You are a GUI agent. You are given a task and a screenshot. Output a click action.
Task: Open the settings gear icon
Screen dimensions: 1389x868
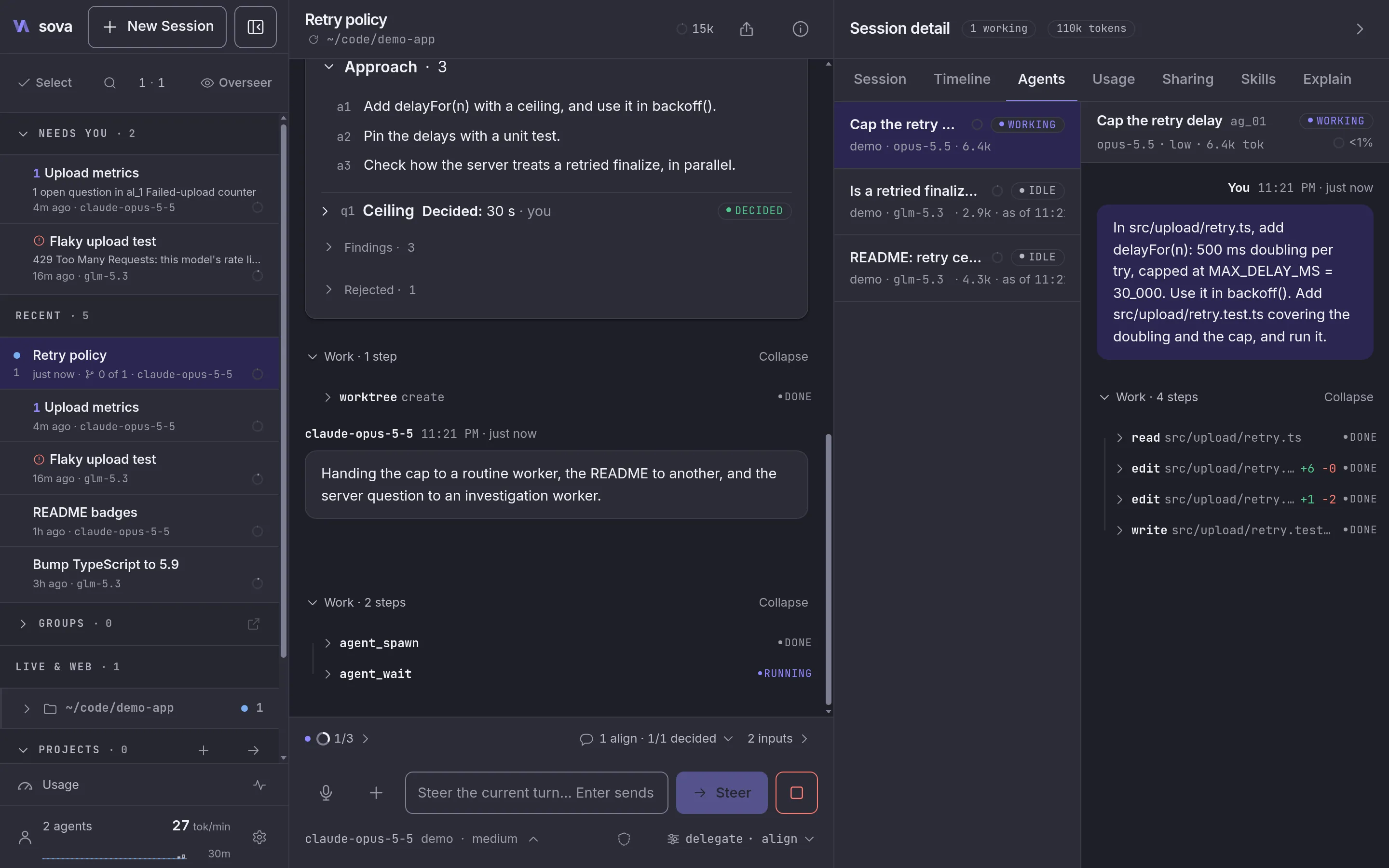tap(259, 837)
